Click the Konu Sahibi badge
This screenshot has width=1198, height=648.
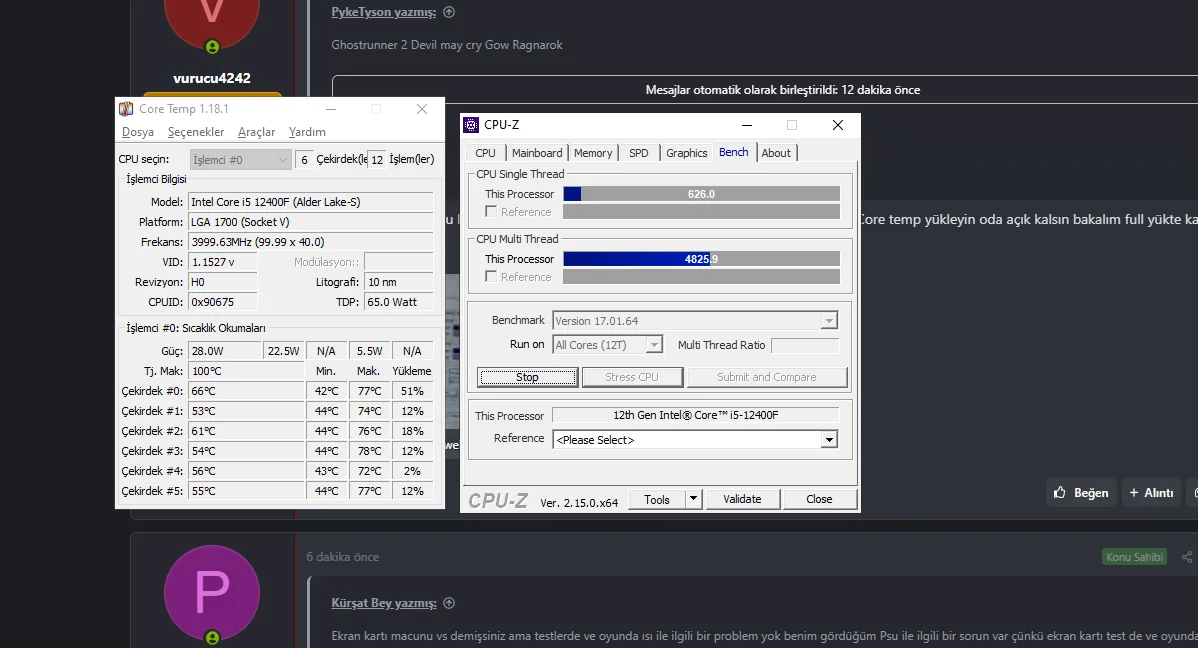tap(1135, 557)
